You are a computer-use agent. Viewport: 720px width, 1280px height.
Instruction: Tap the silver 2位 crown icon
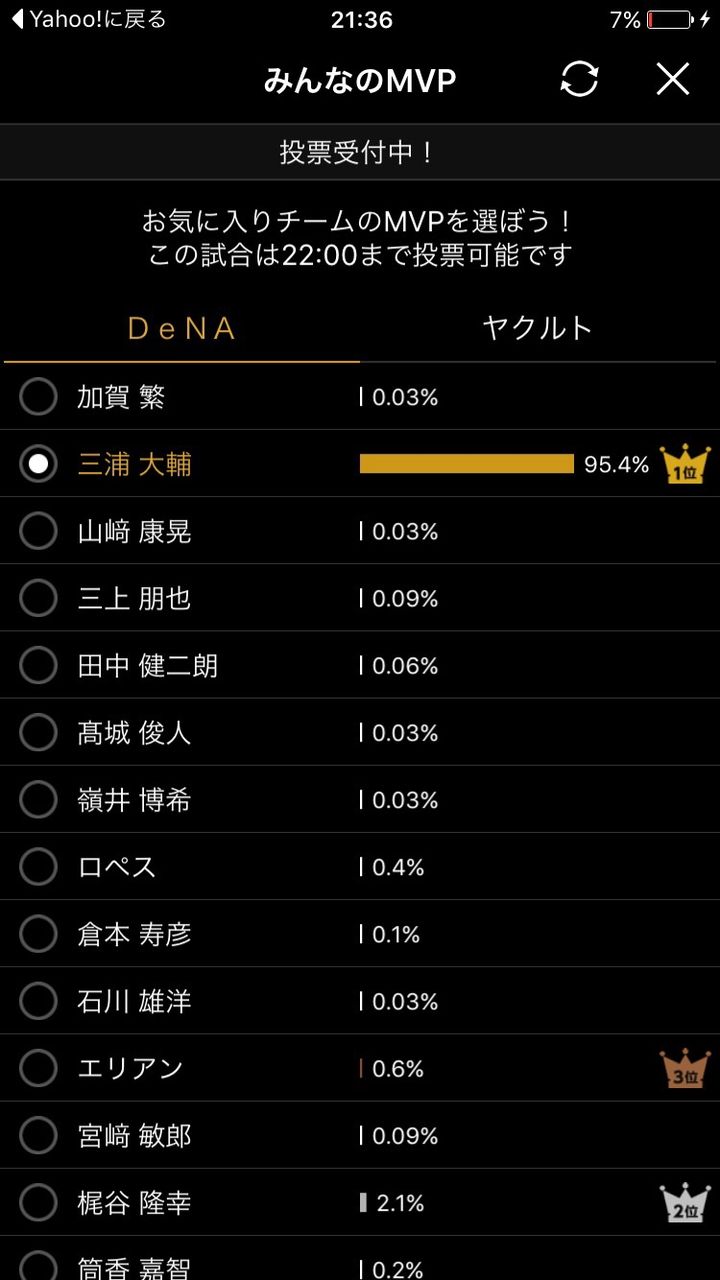click(x=685, y=1202)
